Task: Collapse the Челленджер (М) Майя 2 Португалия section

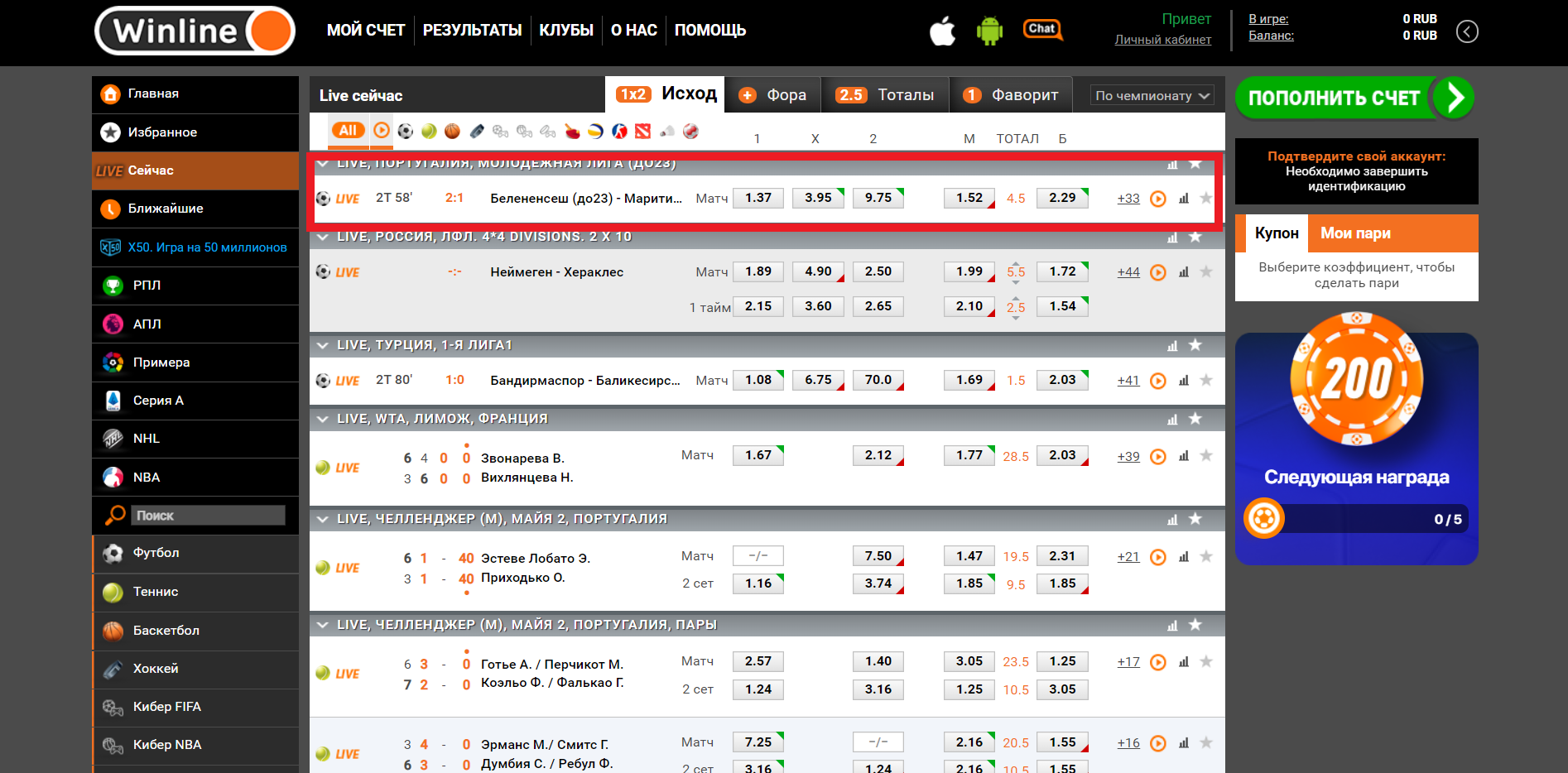Action: point(322,520)
